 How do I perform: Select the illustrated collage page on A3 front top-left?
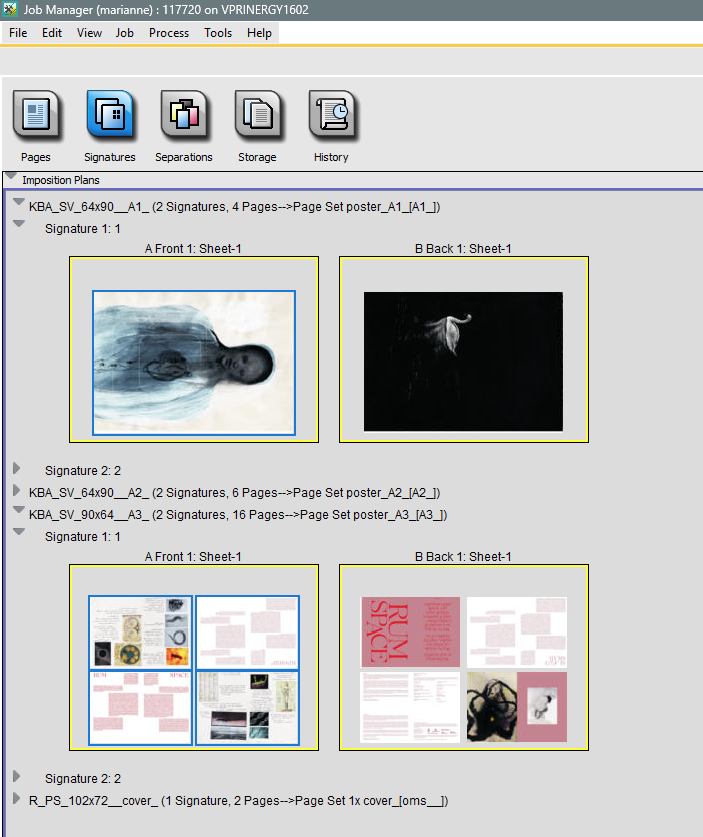click(140, 632)
